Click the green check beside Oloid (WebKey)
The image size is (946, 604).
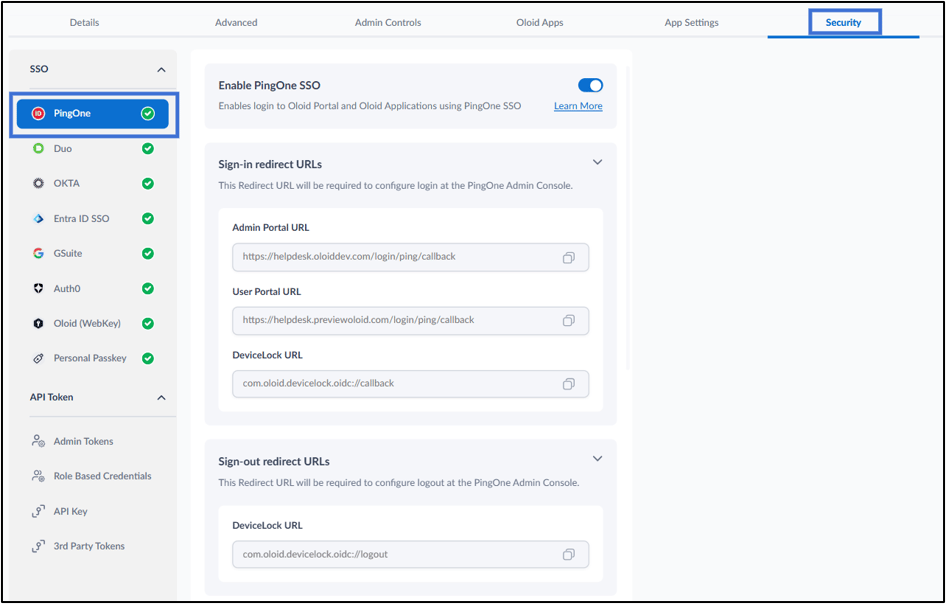pyautogui.click(x=148, y=323)
